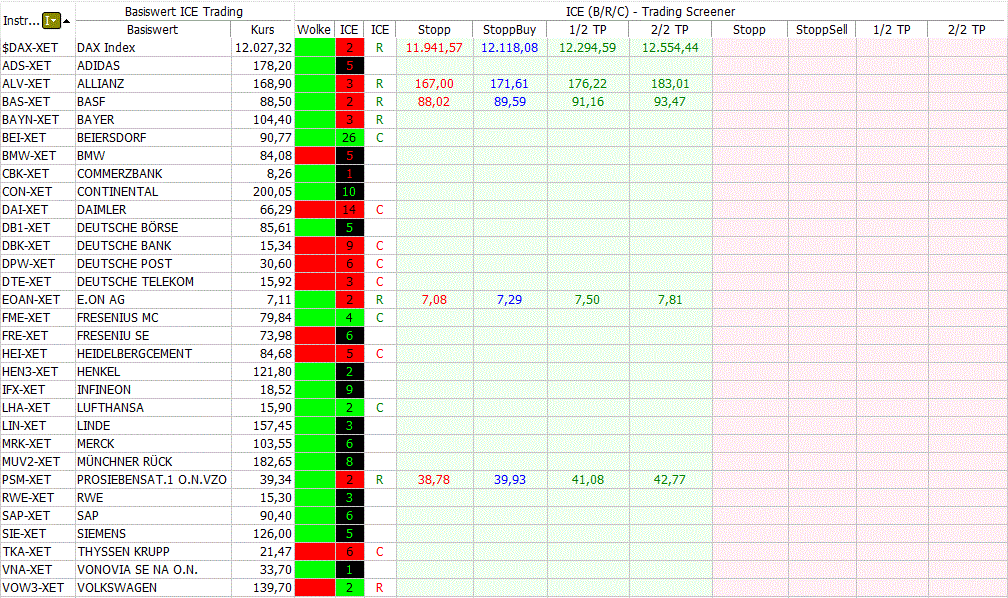
Task: Select the DPW-XET instrument cell
Action: pyautogui.click(x=28, y=264)
